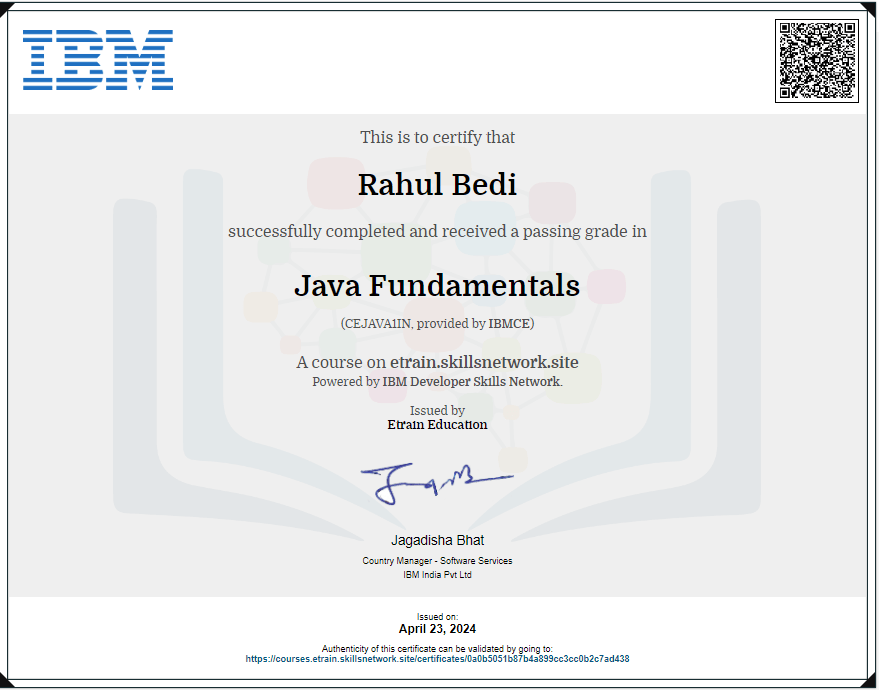The image size is (879, 690).
Task: Click the signatory name 'Jagadisha Bhat'
Action: pos(437,540)
